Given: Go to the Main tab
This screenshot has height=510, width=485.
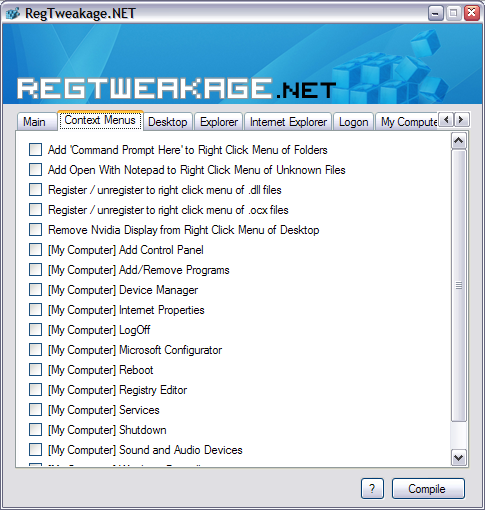Looking at the screenshot, I should pos(34,122).
